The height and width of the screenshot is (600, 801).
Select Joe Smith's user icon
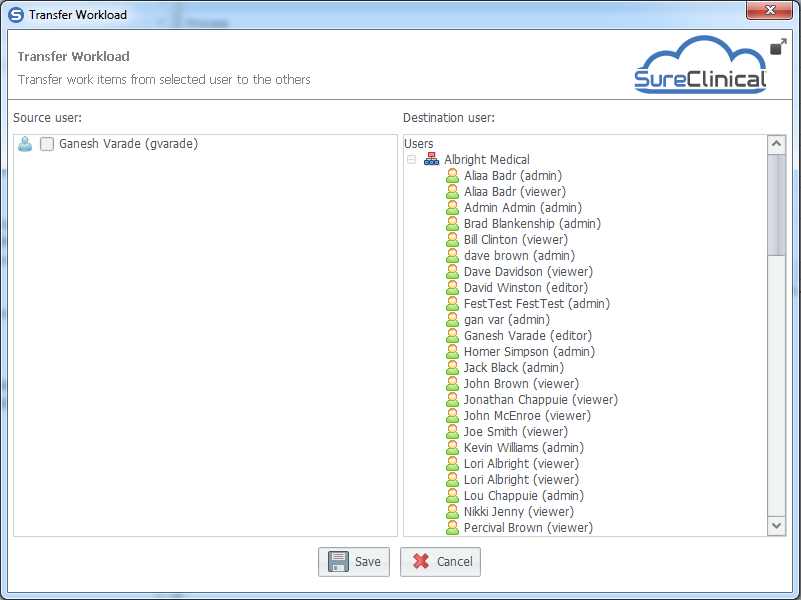pos(452,431)
